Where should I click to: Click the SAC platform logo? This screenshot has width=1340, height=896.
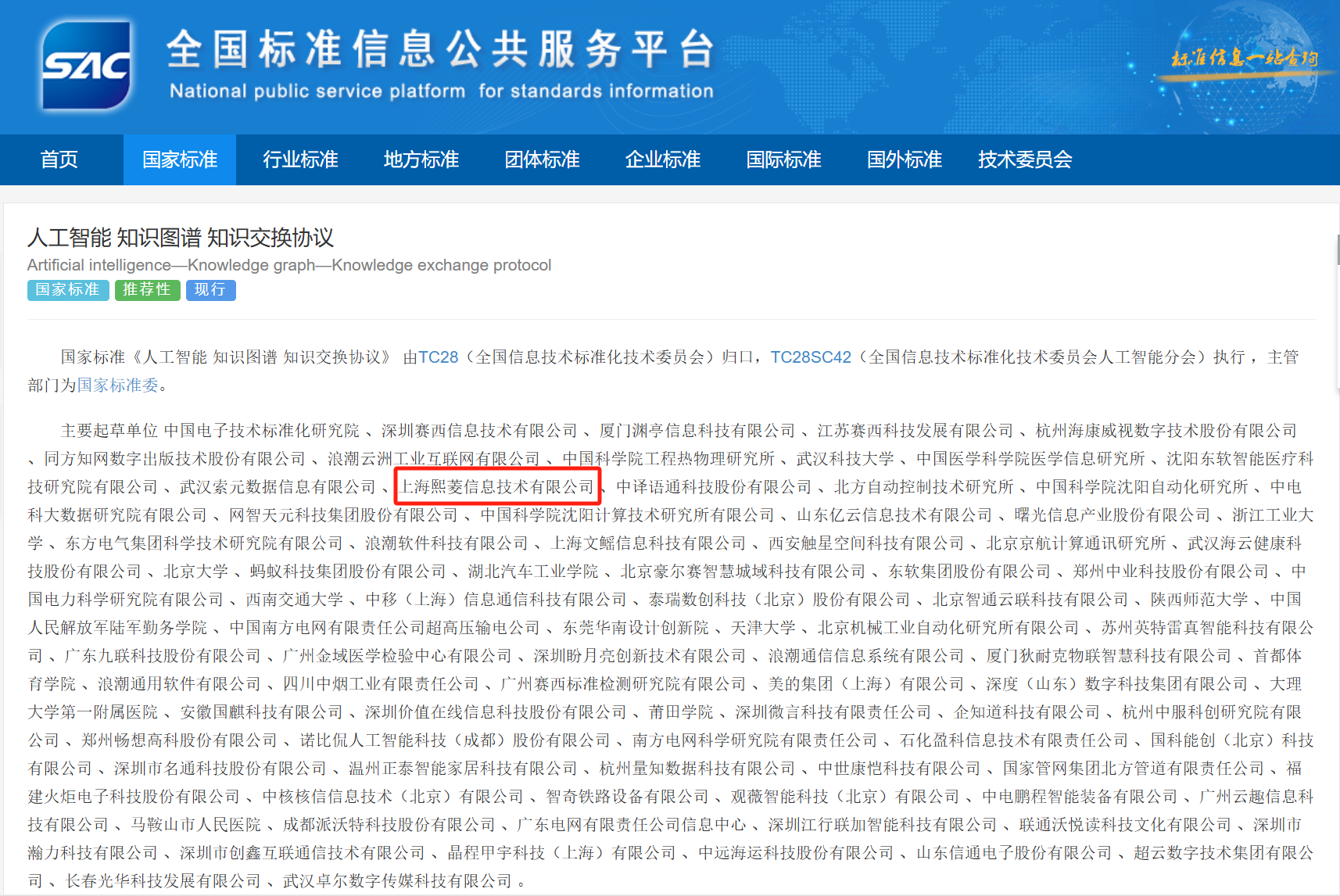[x=86, y=65]
